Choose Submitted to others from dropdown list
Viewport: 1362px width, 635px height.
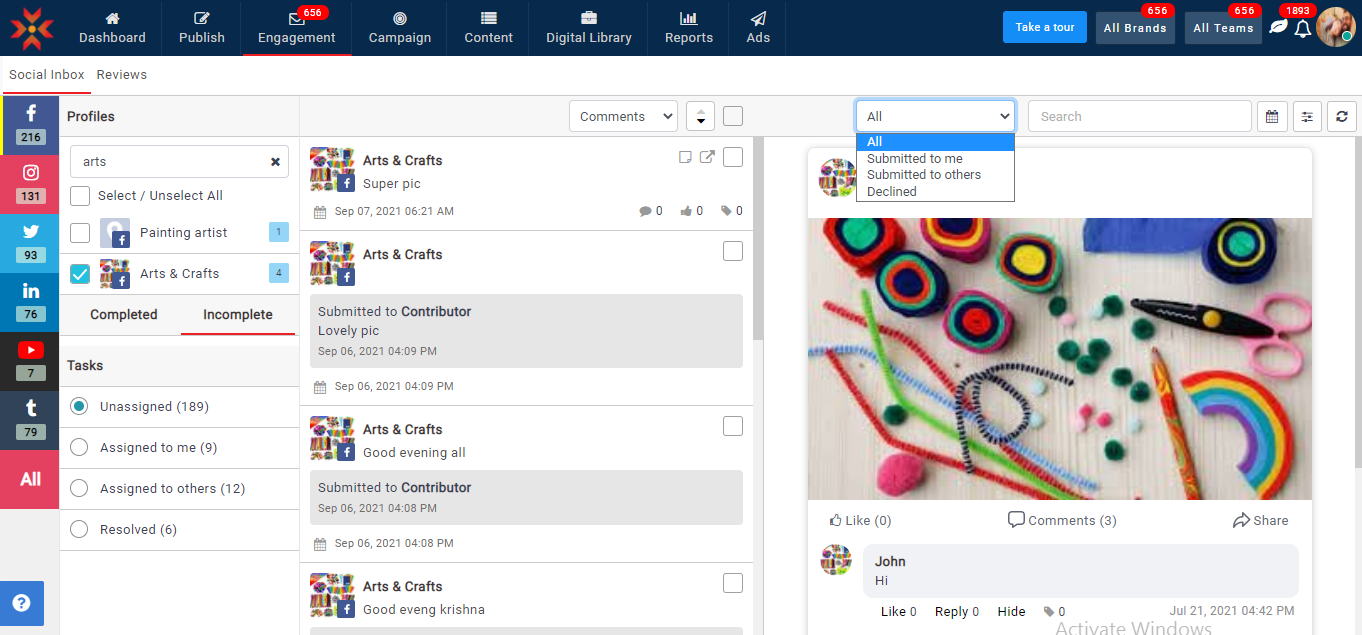[x=923, y=175]
